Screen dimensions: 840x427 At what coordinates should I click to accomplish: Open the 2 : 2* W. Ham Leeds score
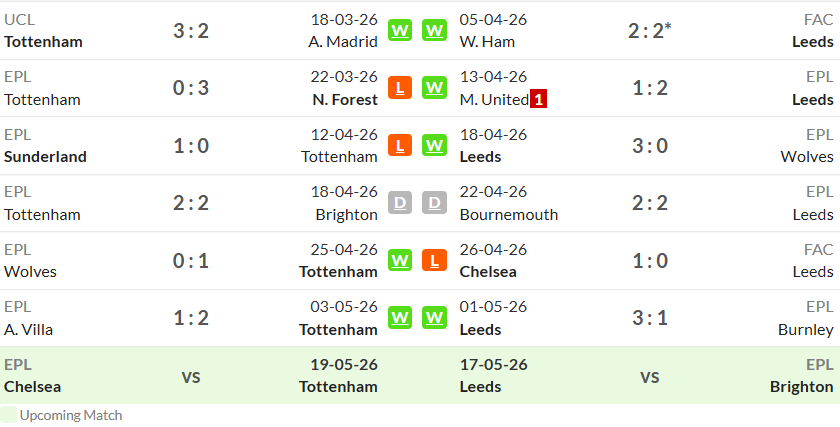649,31
